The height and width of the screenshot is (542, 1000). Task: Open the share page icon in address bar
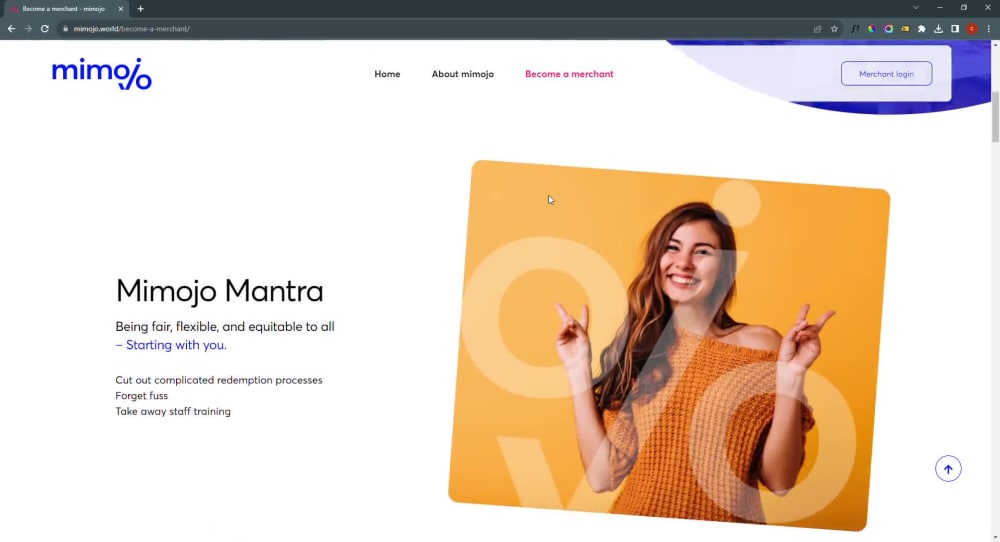[x=817, y=29]
